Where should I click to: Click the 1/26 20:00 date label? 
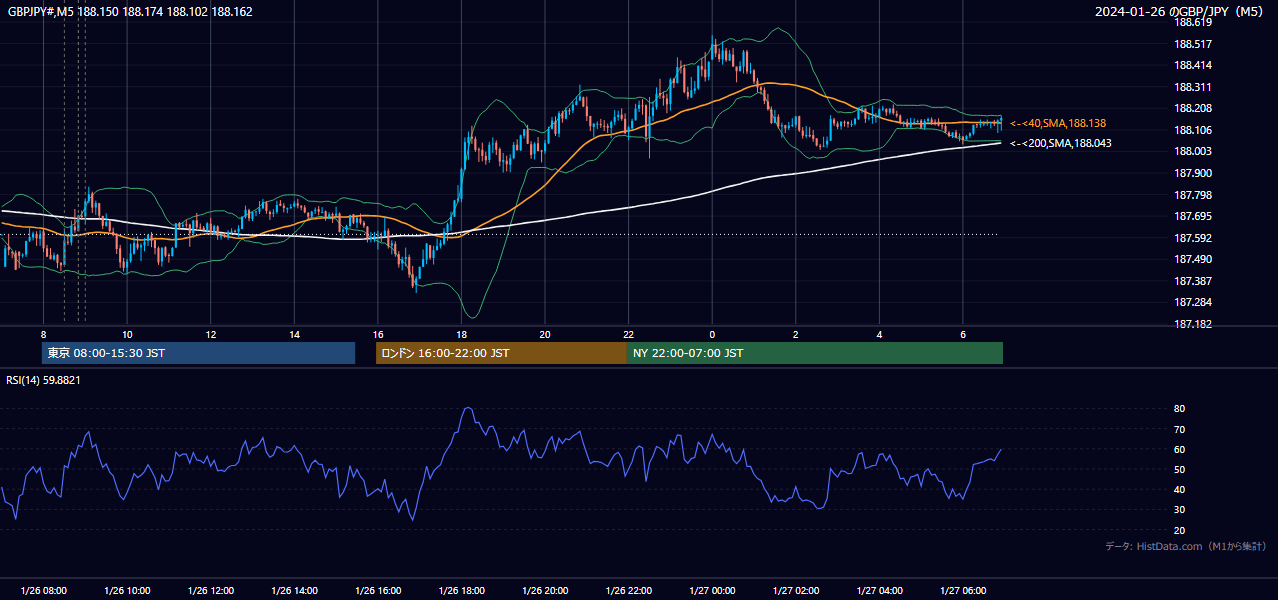point(545,590)
